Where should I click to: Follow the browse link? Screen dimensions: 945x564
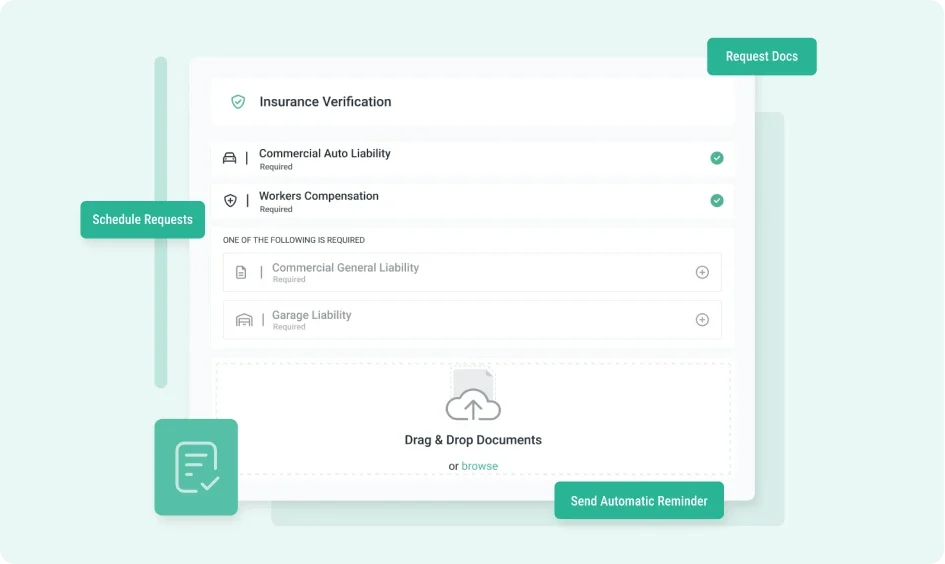point(480,466)
